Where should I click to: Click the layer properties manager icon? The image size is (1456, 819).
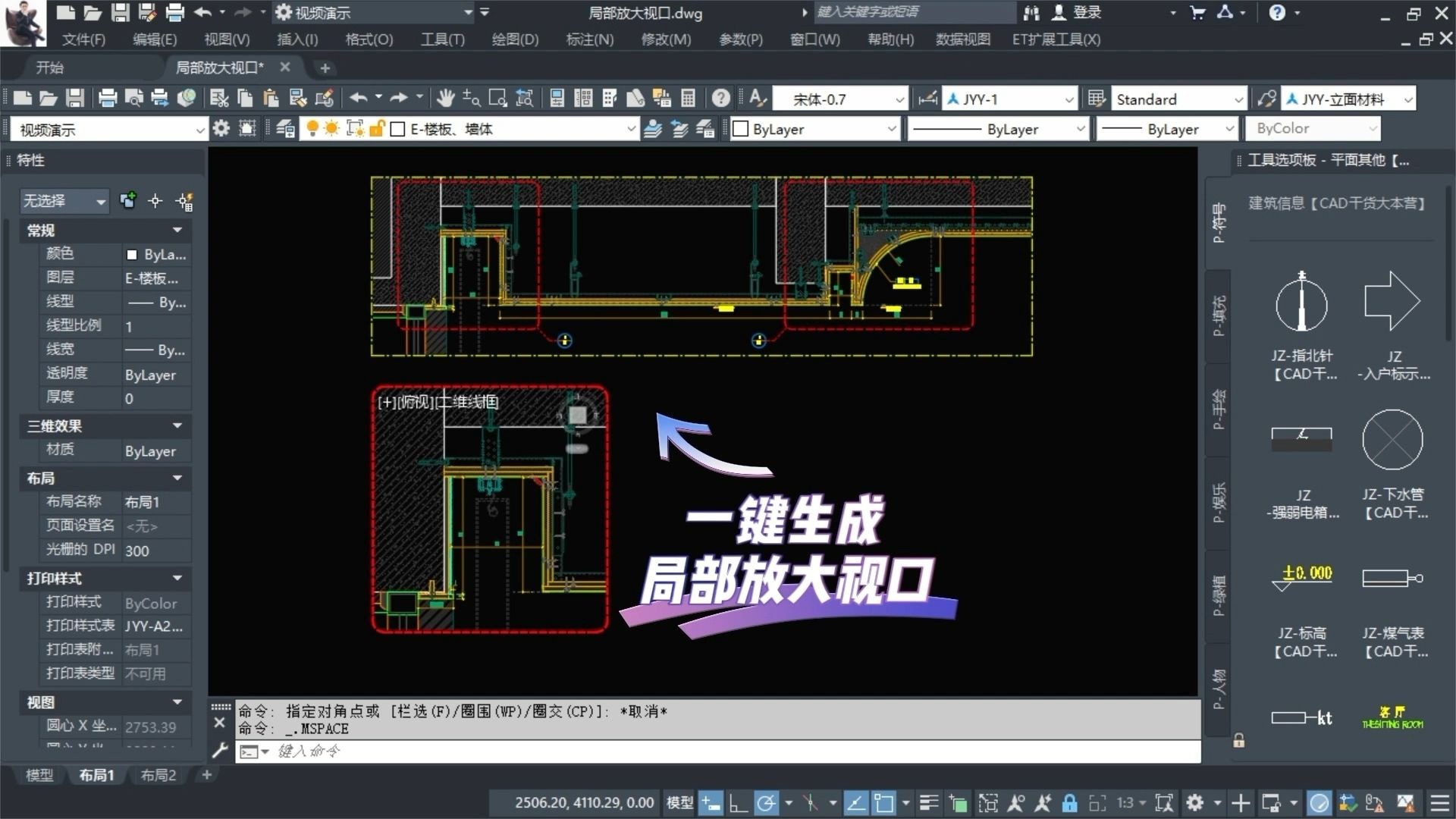tap(284, 128)
